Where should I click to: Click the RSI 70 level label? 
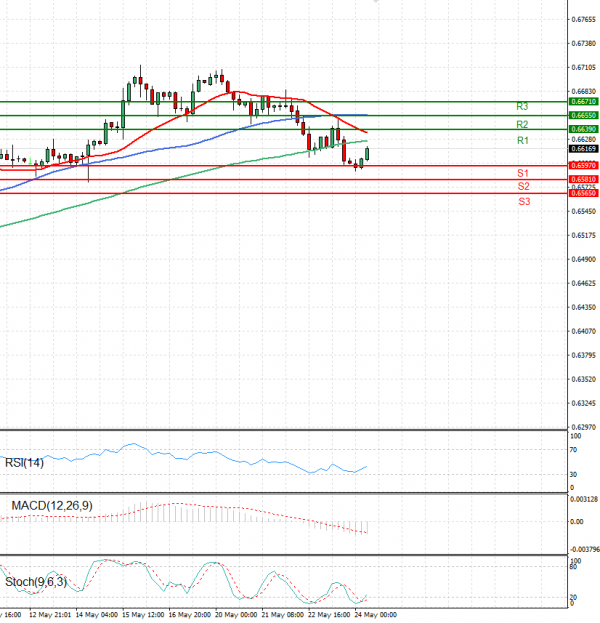point(573,450)
